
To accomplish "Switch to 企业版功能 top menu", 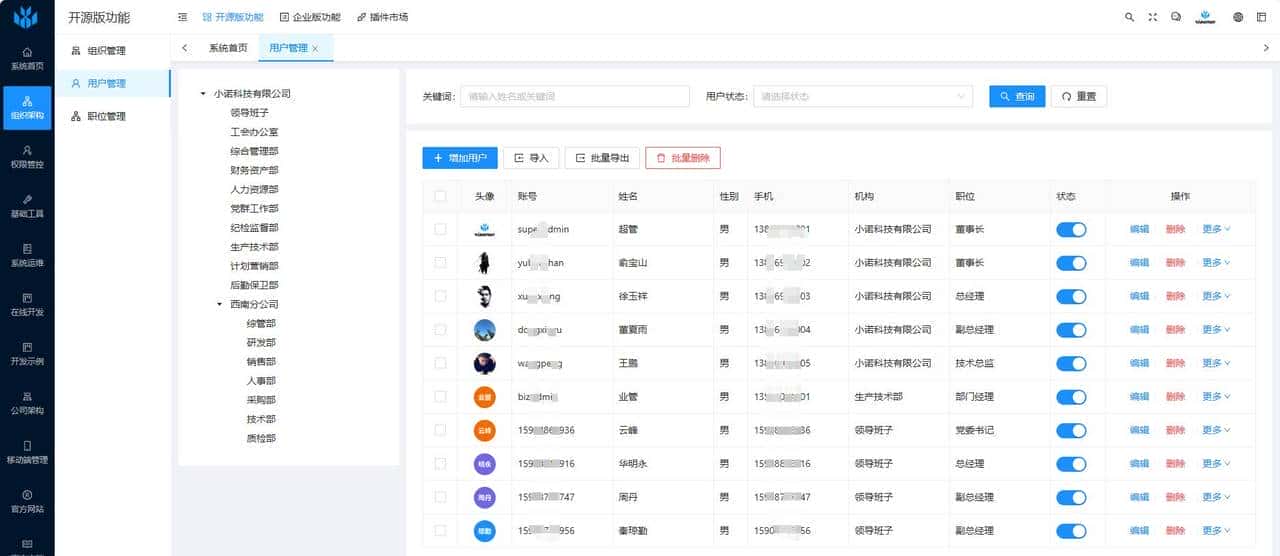I will tap(310, 17).
